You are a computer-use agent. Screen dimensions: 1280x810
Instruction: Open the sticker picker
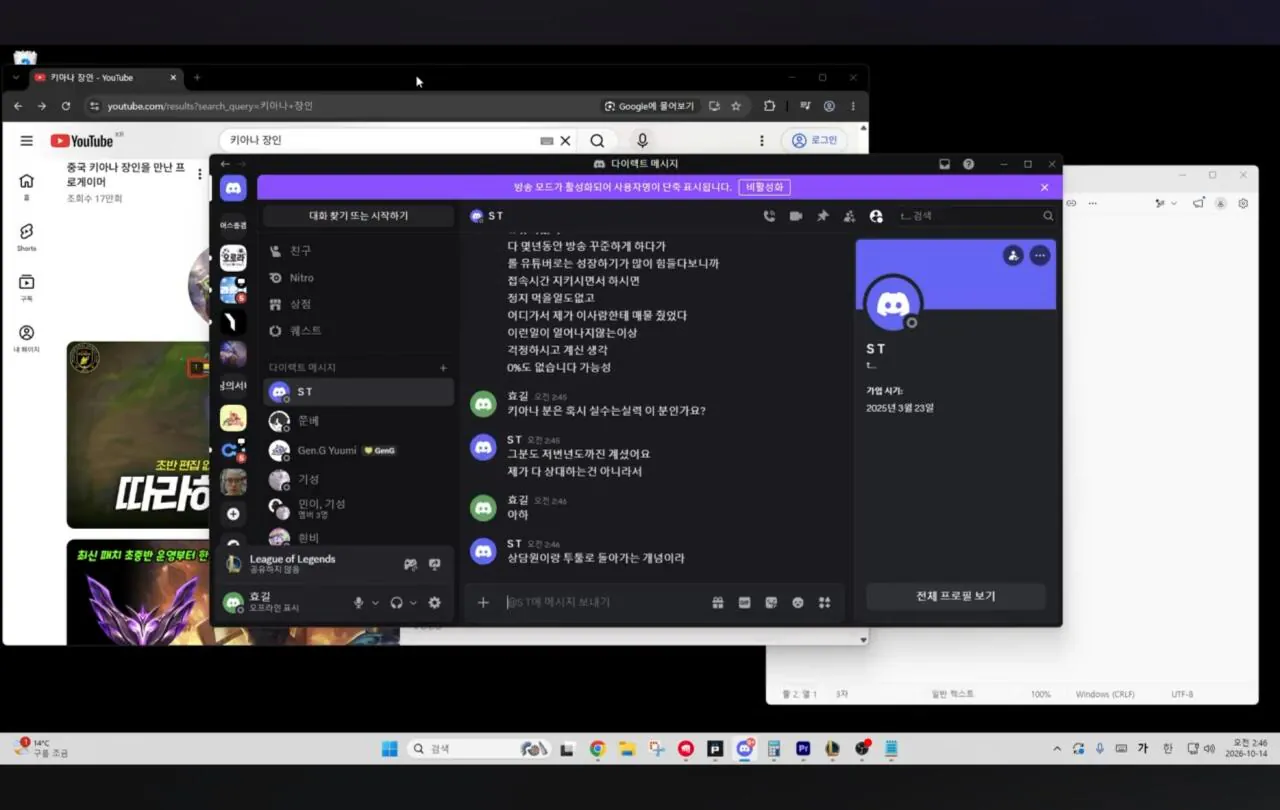pyautogui.click(x=771, y=602)
